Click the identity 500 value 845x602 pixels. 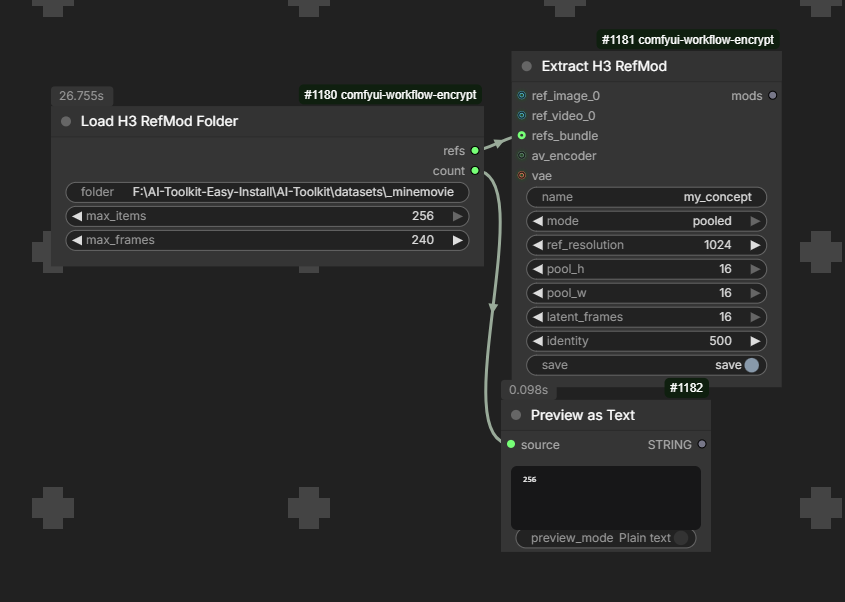click(x=721, y=341)
